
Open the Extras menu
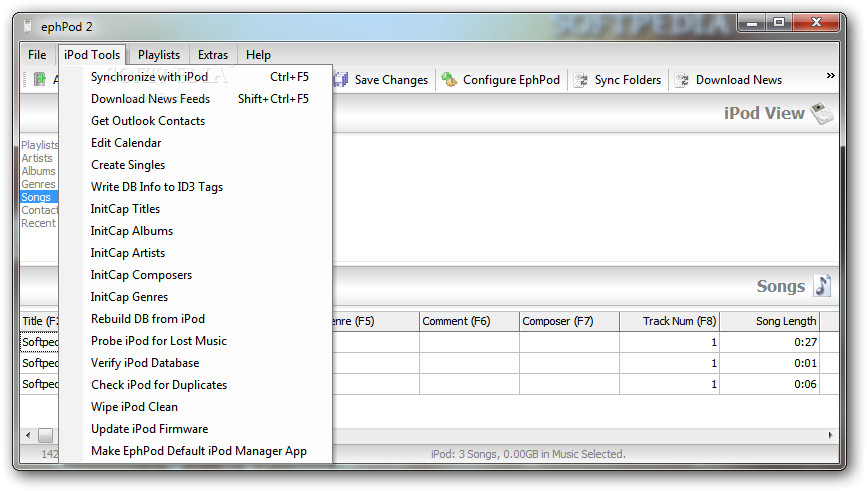(213, 55)
